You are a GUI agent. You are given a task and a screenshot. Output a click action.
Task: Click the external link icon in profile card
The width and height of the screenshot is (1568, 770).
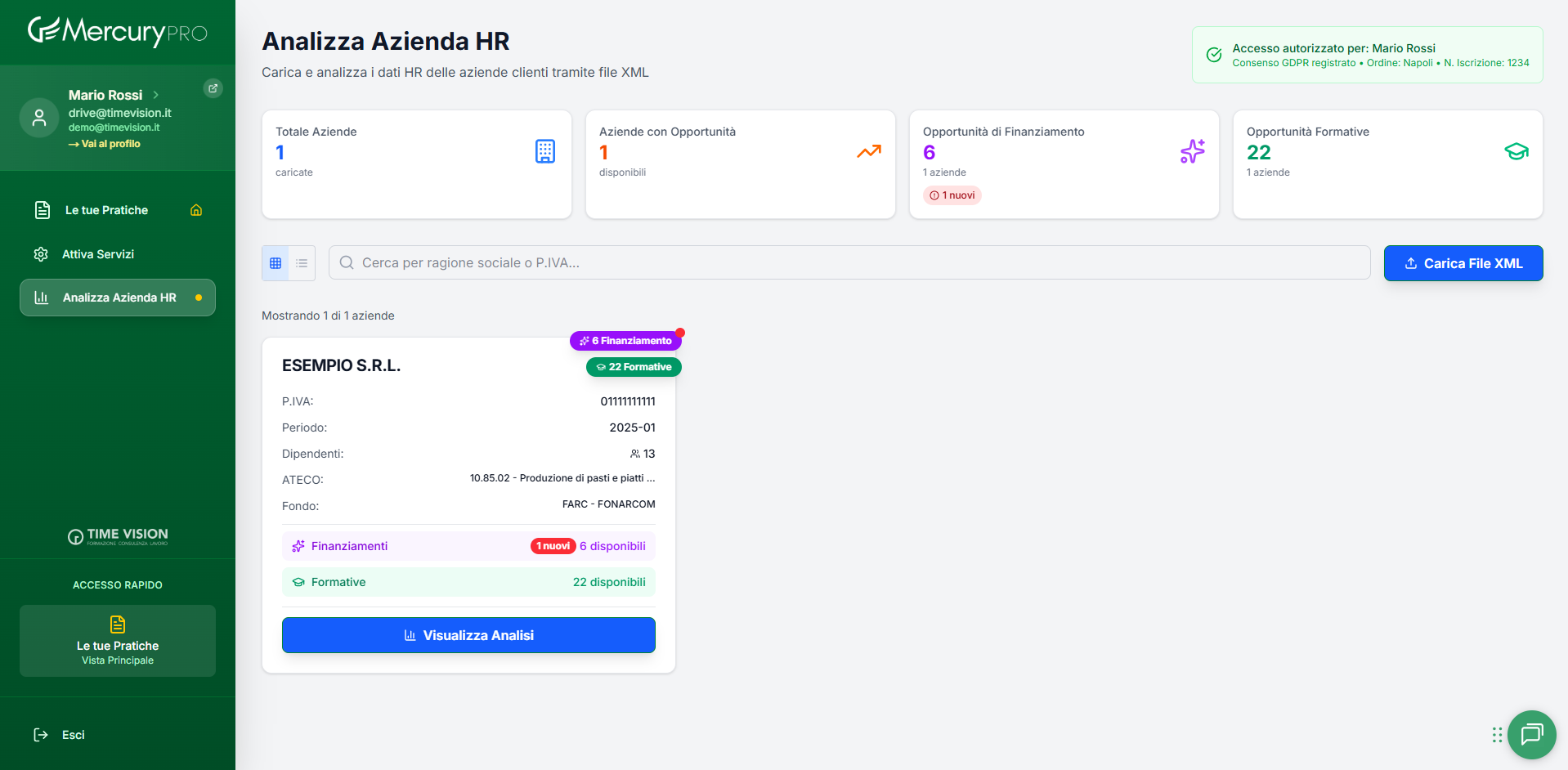pos(213,88)
